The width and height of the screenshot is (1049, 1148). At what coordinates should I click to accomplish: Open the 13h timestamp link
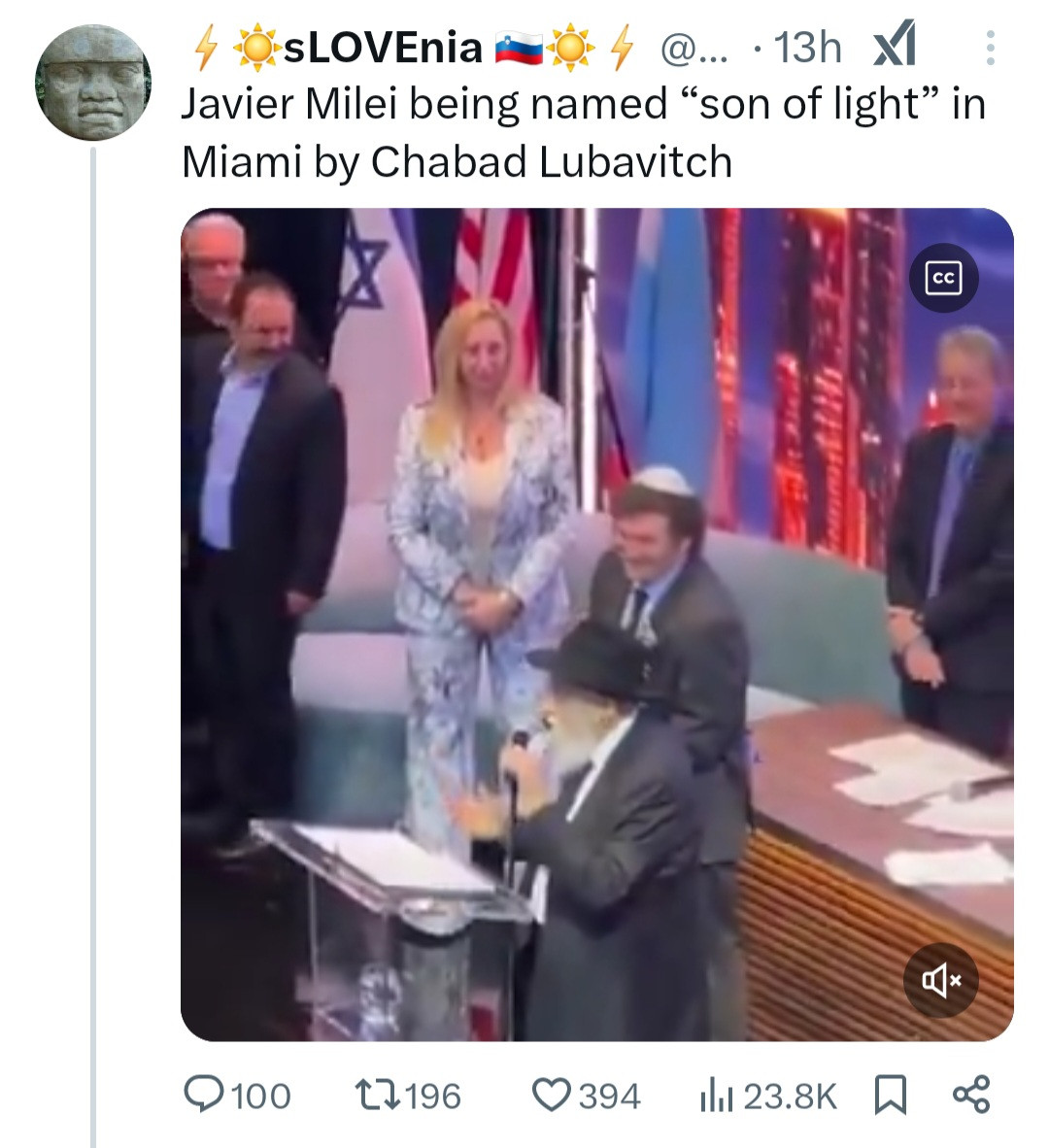pos(806,48)
